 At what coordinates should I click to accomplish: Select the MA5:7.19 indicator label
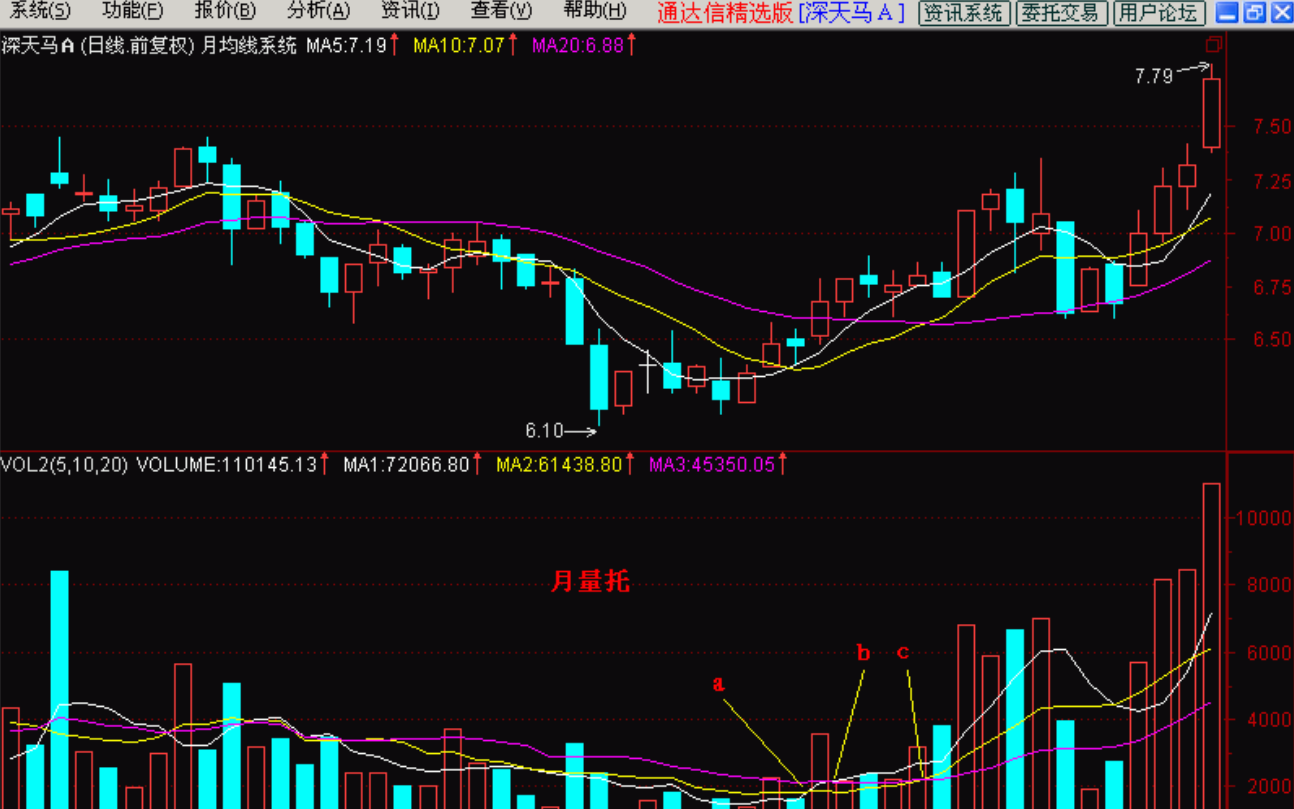tap(346, 46)
